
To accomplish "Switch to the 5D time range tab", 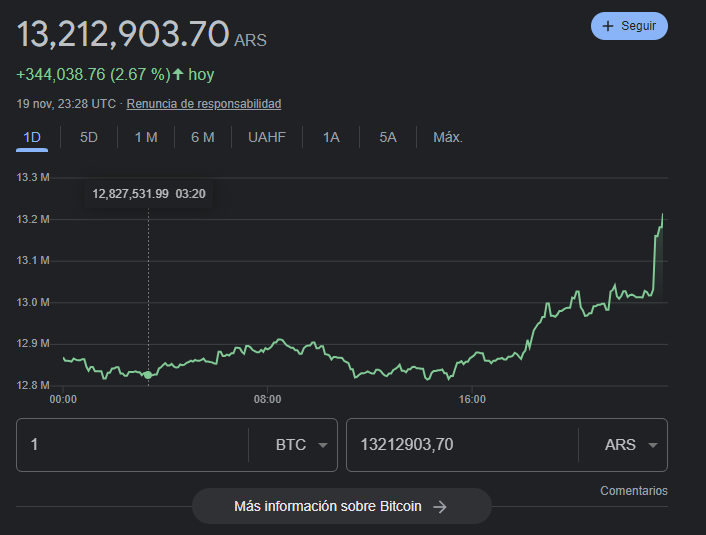I will point(89,137).
